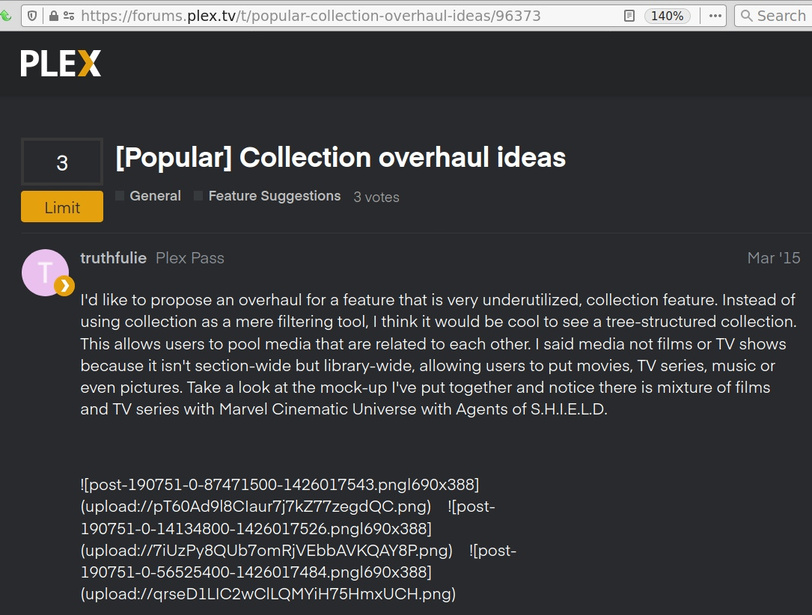This screenshot has width=812, height=615.
Task: Show site security via the padlock icon
Action: point(53,16)
